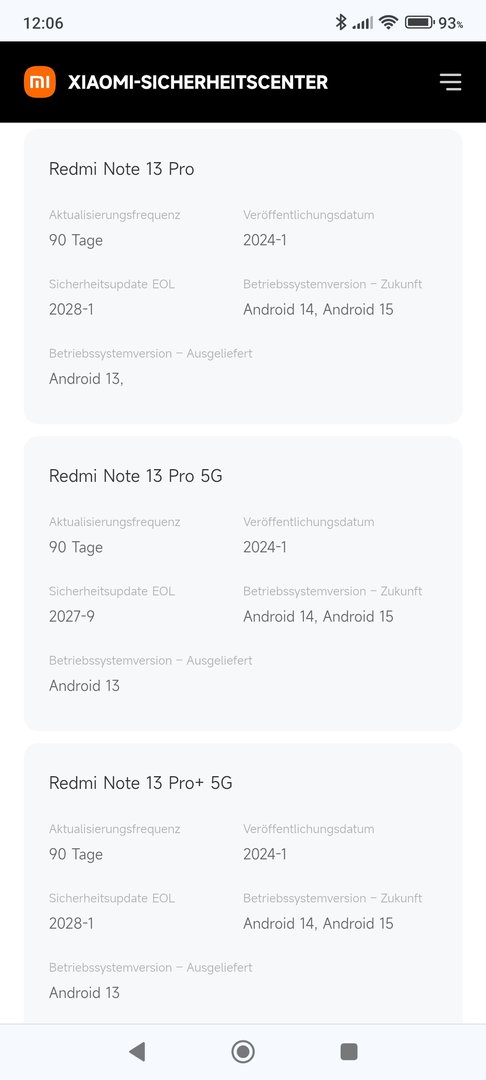
Task: Tap the battery icon in status bar
Action: pyautogui.click(x=419, y=23)
